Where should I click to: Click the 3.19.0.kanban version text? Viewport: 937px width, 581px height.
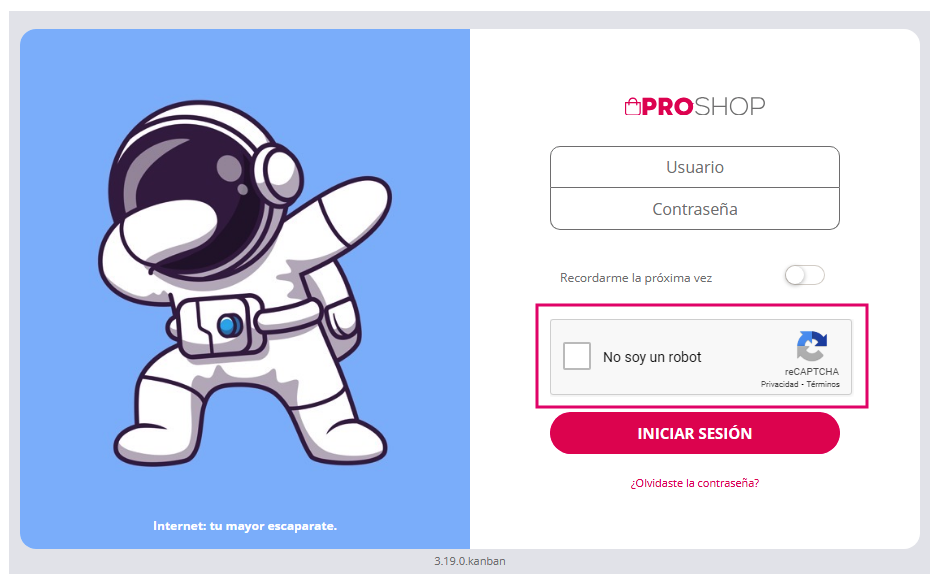coord(470,561)
